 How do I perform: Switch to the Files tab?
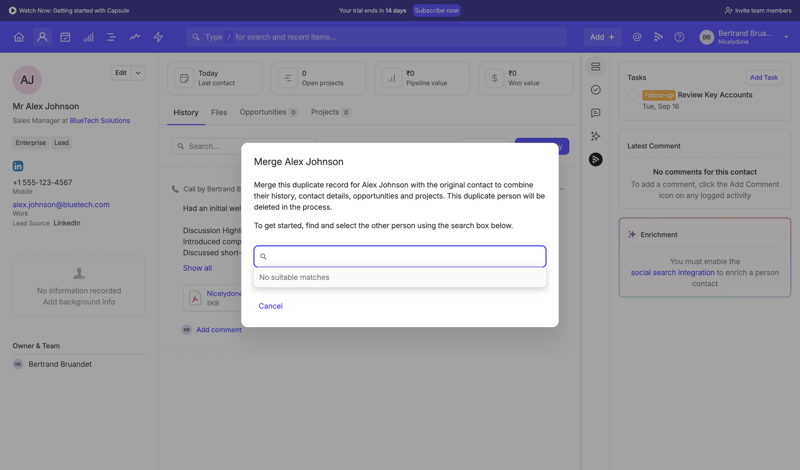pos(219,112)
